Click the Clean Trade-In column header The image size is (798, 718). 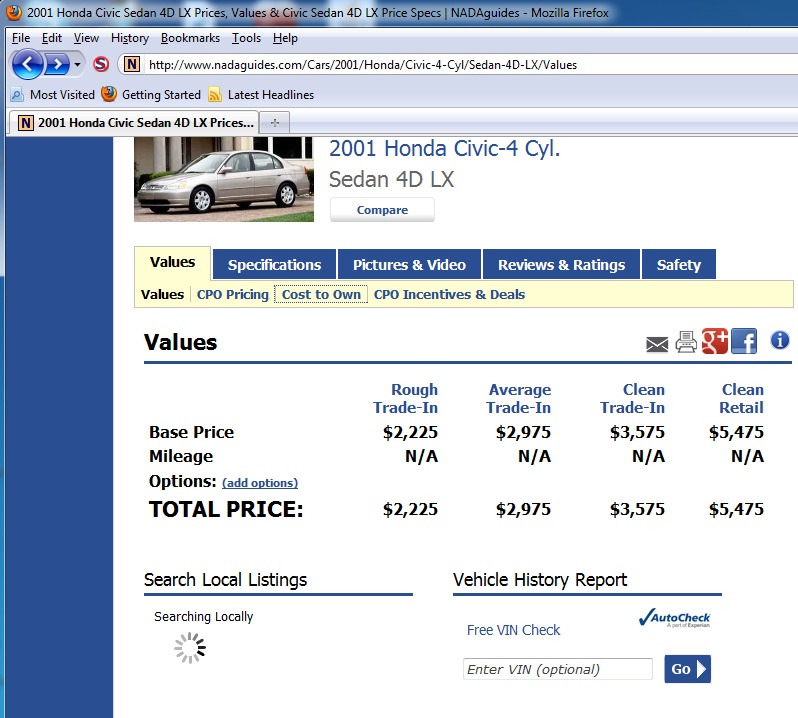(x=633, y=398)
